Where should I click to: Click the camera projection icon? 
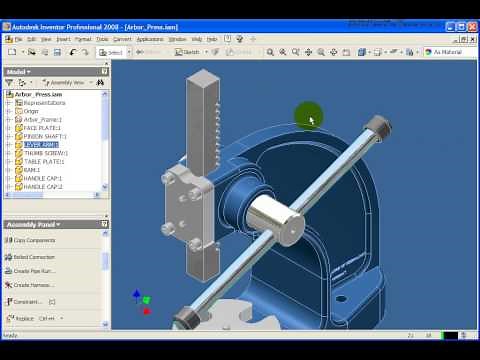pos(378,52)
